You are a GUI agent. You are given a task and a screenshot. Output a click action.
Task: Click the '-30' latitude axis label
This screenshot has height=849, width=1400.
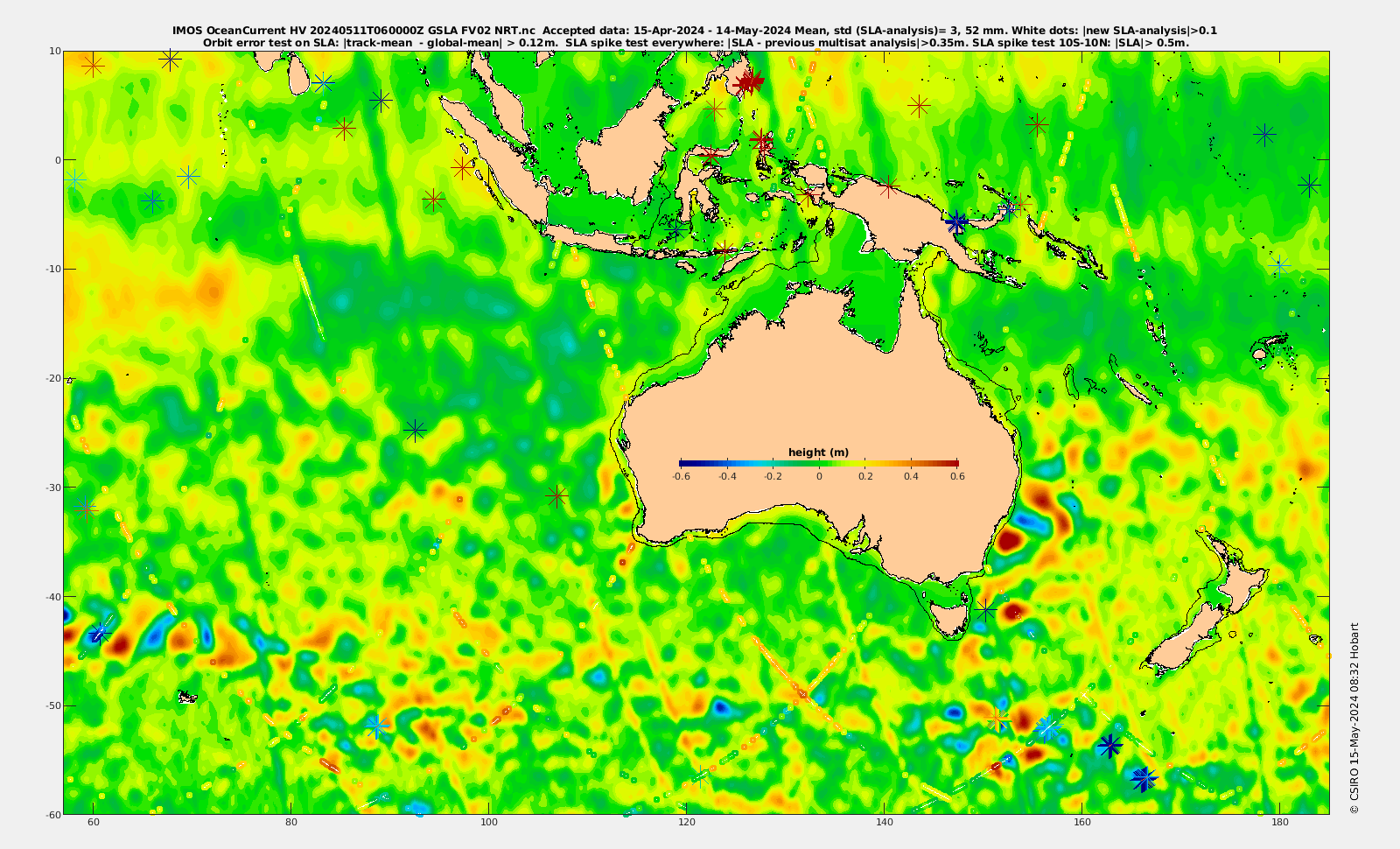(52, 488)
